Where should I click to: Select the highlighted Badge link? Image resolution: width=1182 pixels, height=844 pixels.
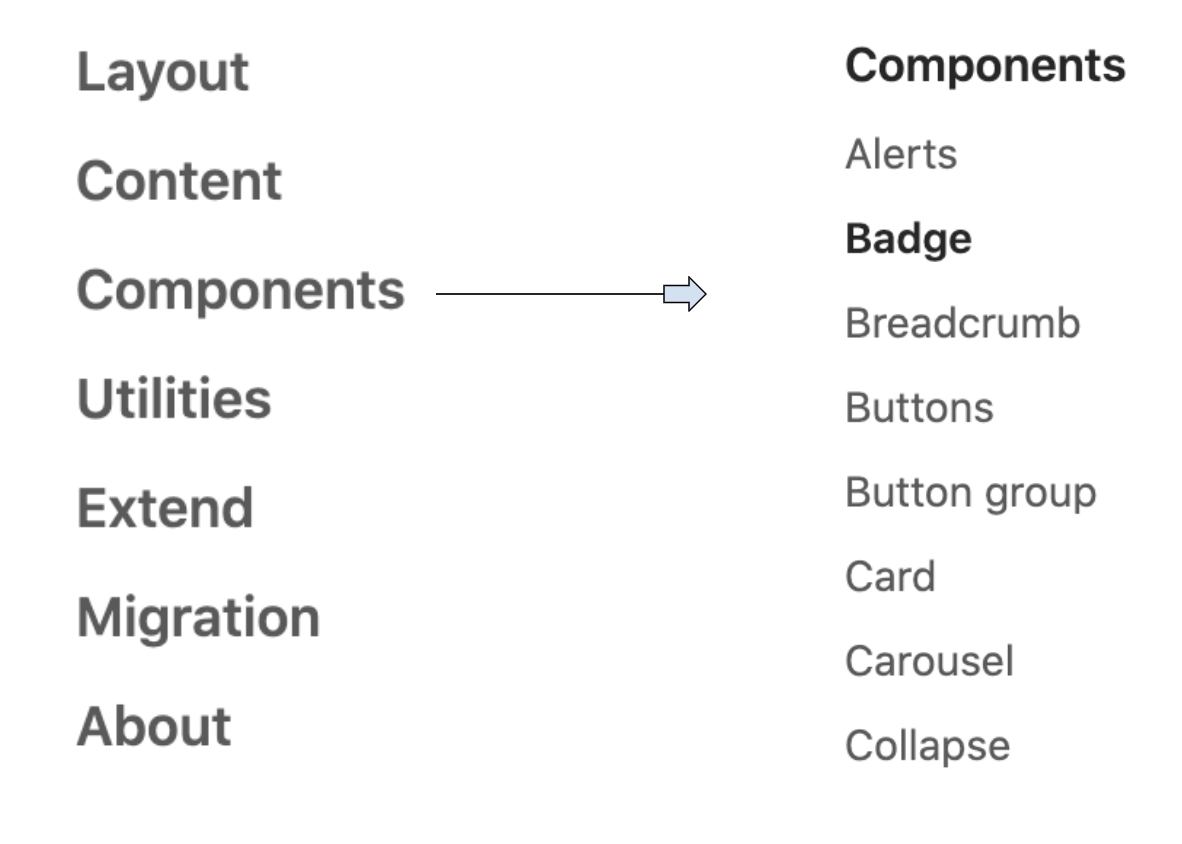(x=908, y=239)
